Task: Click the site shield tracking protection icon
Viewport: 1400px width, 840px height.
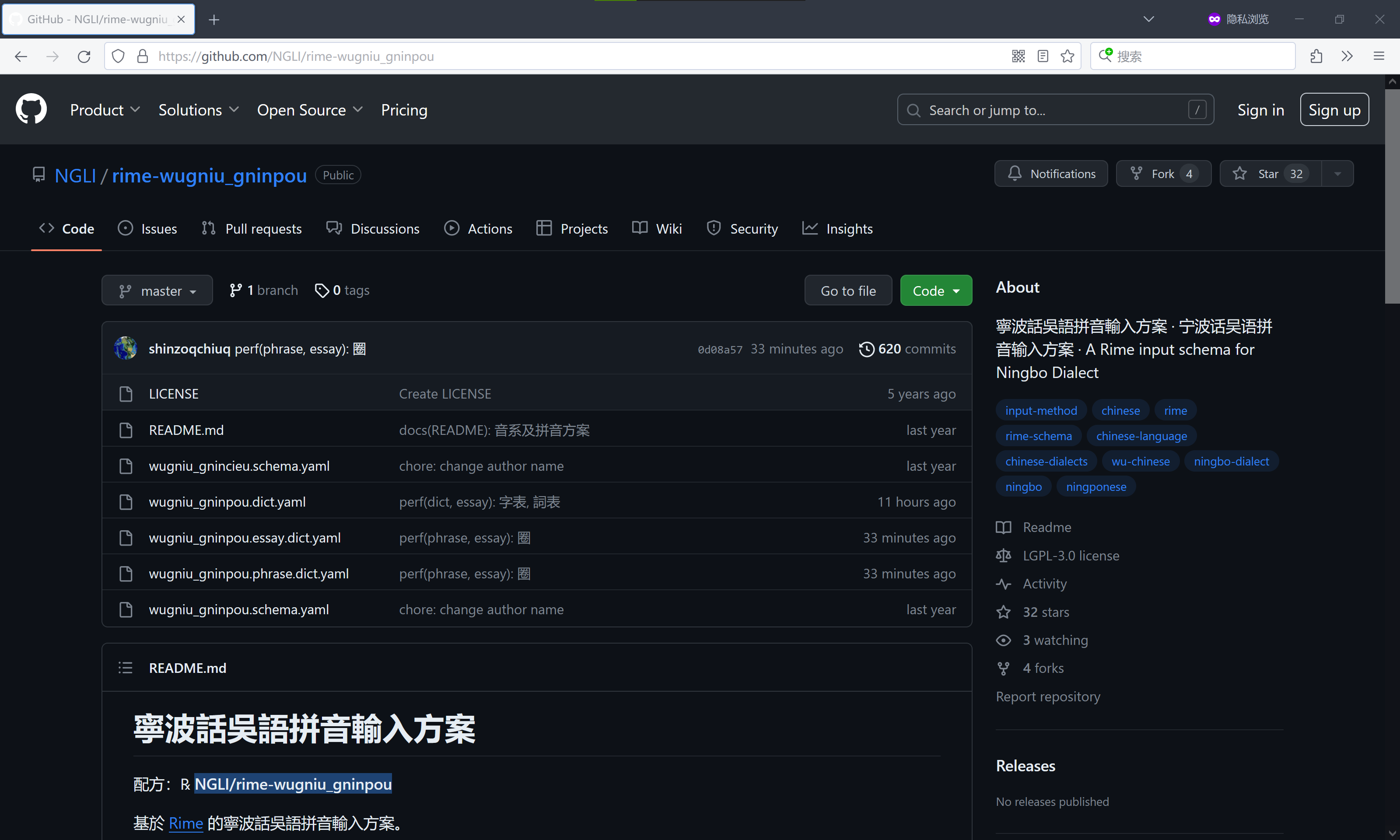Action: point(118,56)
